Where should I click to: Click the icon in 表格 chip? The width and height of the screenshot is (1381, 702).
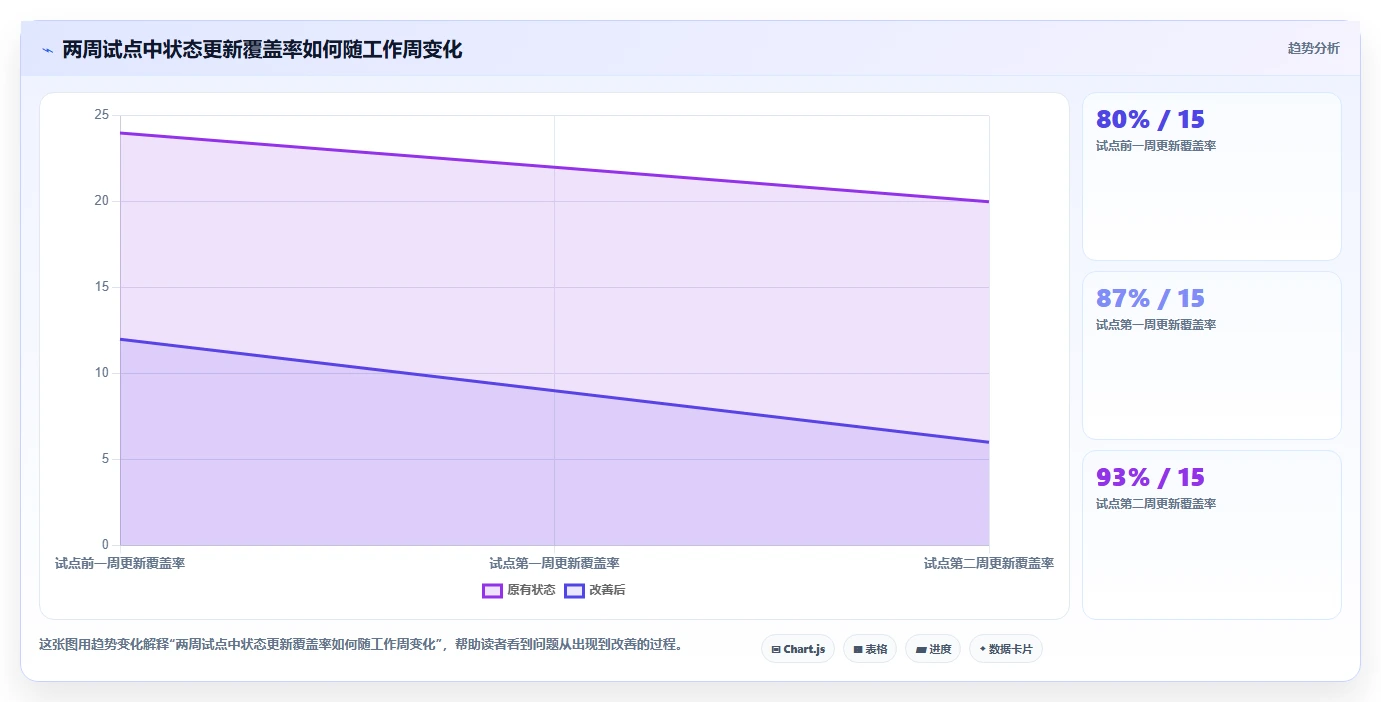[x=858, y=650]
